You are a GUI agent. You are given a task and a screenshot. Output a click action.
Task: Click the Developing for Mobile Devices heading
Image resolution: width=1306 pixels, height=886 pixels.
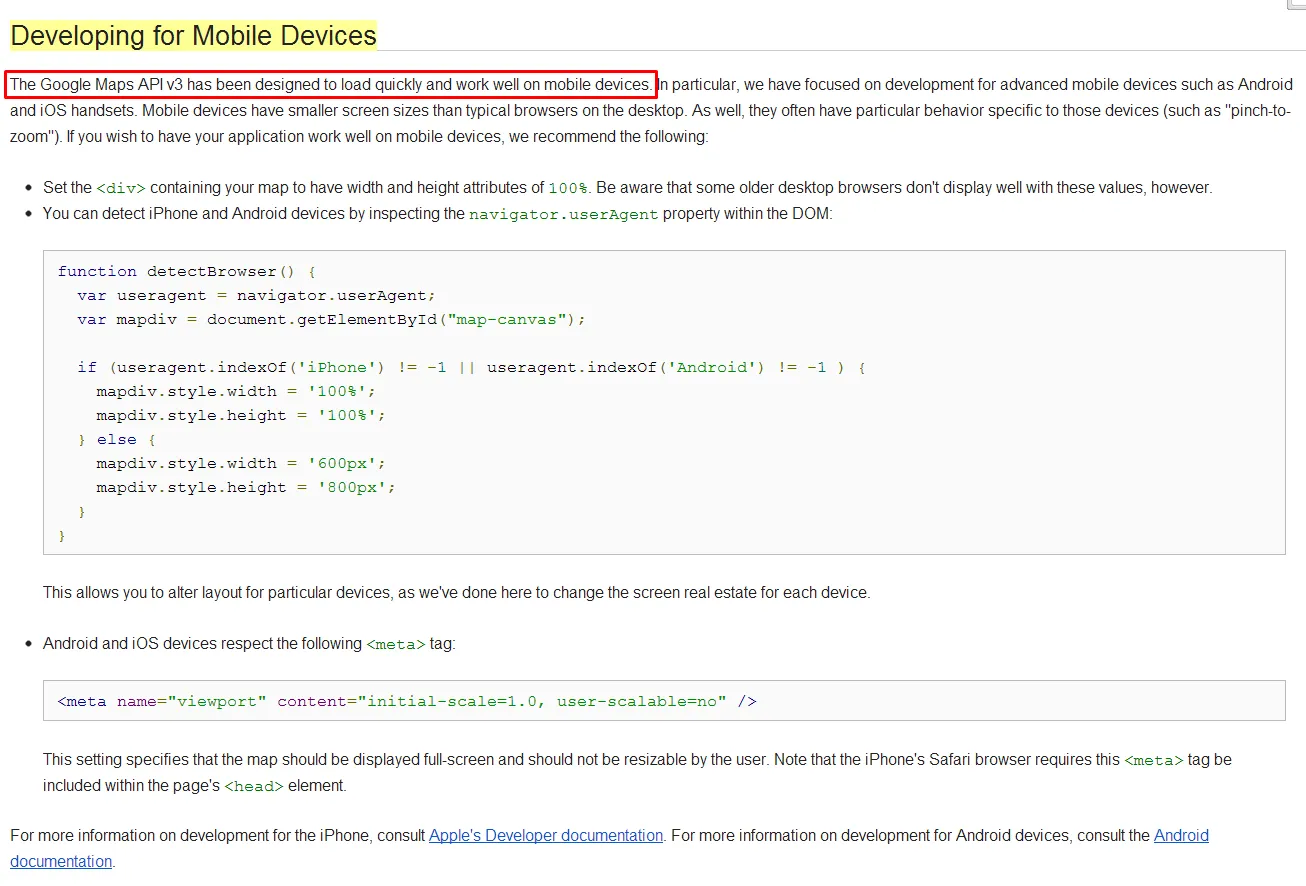[193, 35]
